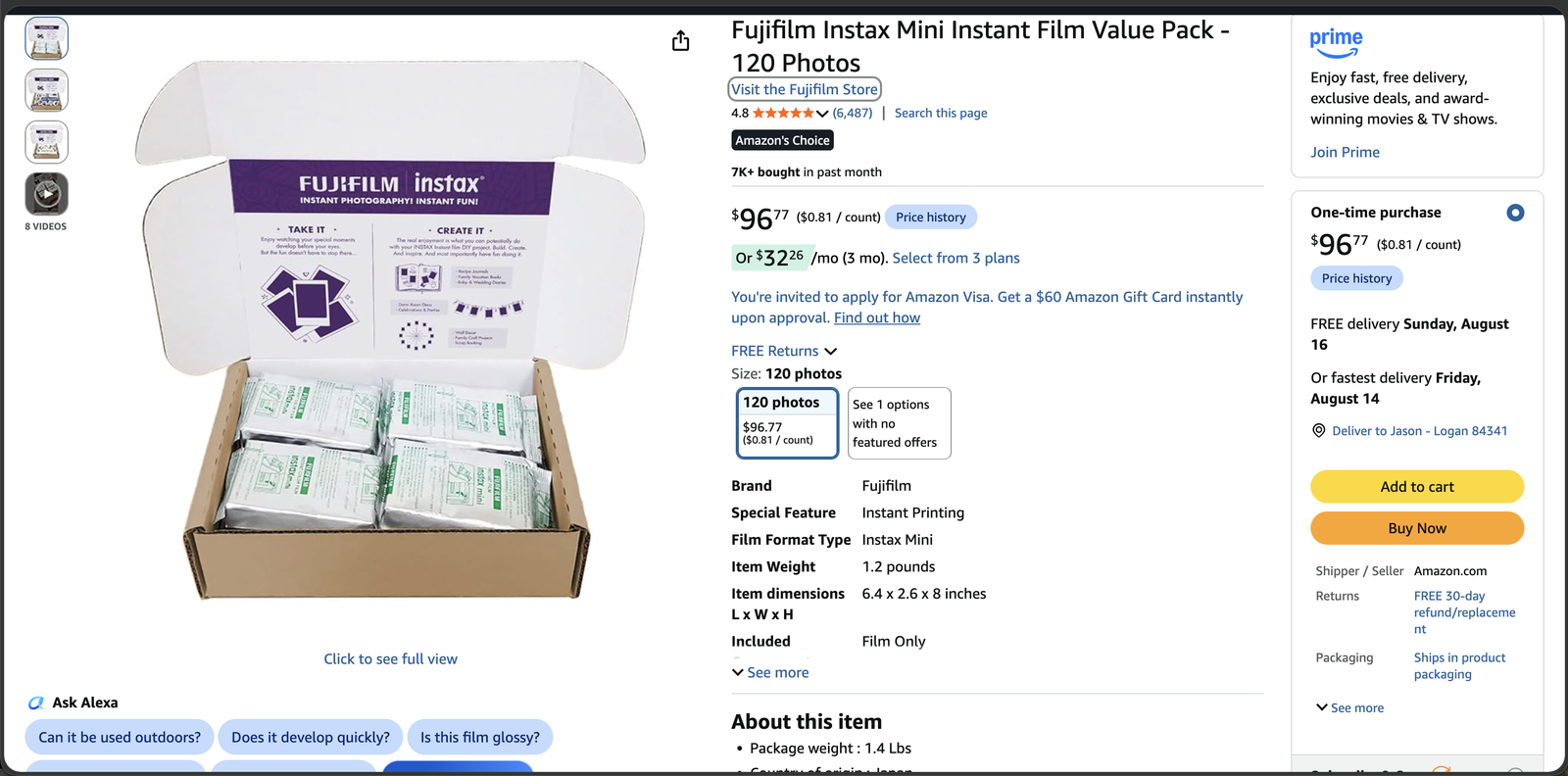Click the Buy Now button
The width and height of the screenshot is (1568, 776).
coord(1417,528)
